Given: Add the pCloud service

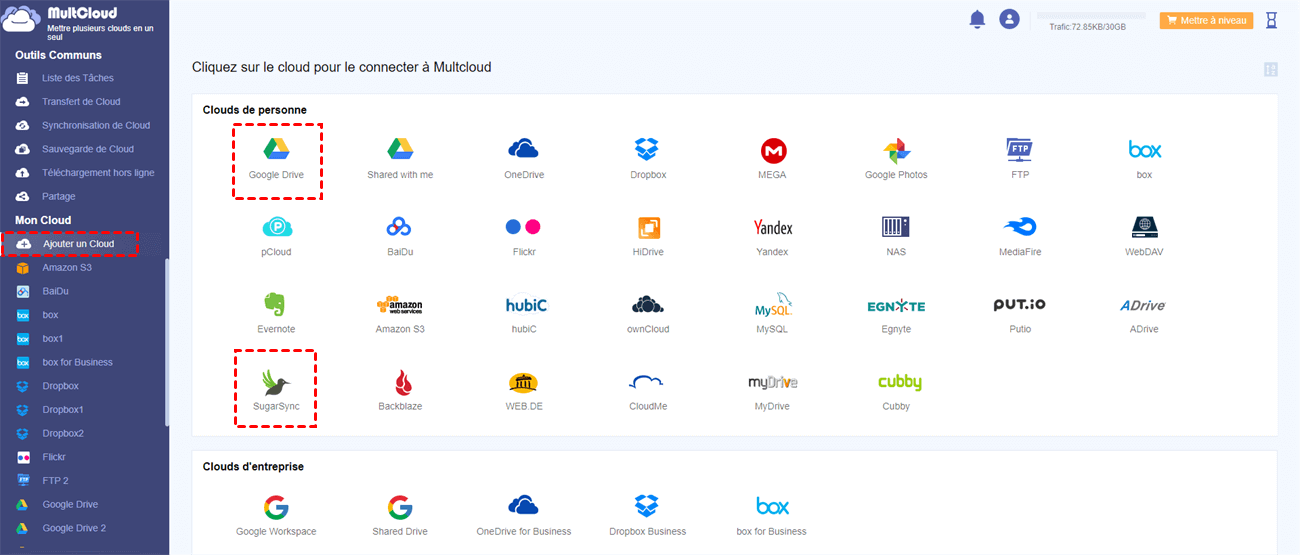Looking at the screenshot, I should pyautogui.click(x=276, y=228).
